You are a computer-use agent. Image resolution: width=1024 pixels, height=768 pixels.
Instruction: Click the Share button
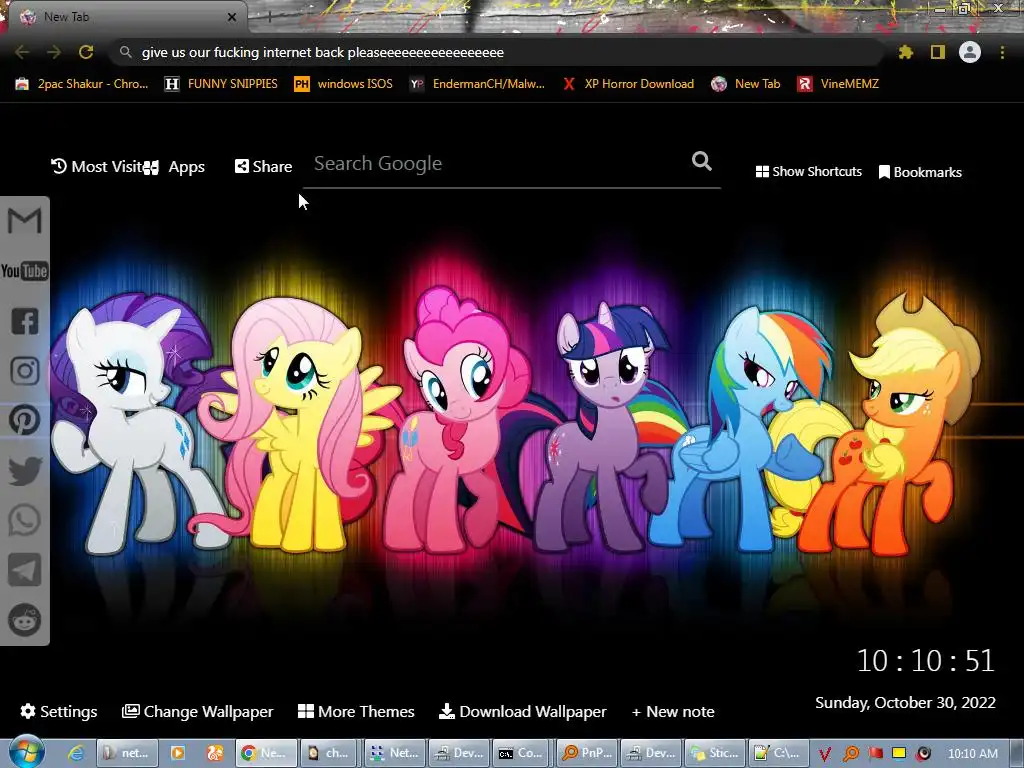point(264,167)
